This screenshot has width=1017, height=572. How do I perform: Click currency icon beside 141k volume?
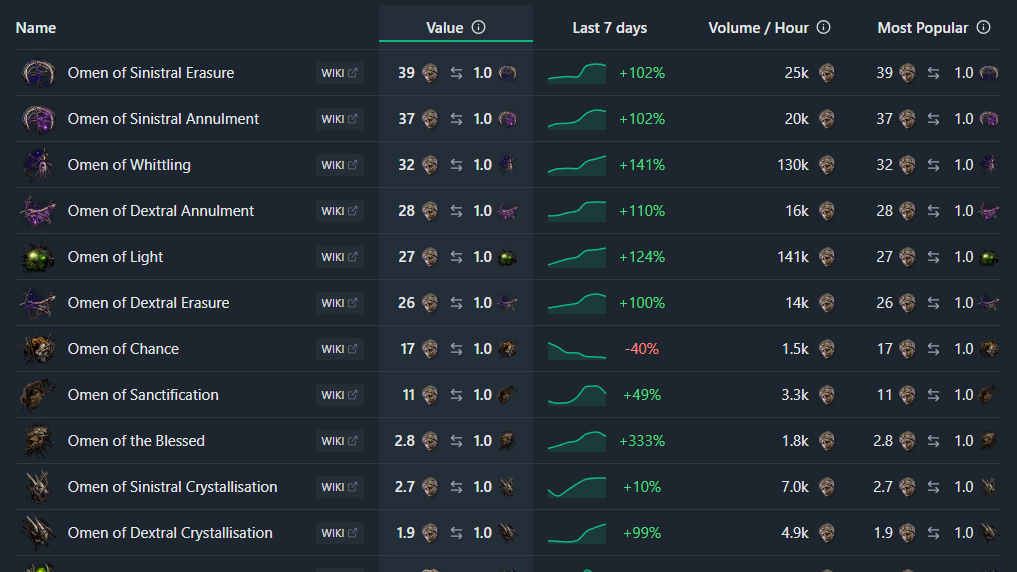(826, 257)
